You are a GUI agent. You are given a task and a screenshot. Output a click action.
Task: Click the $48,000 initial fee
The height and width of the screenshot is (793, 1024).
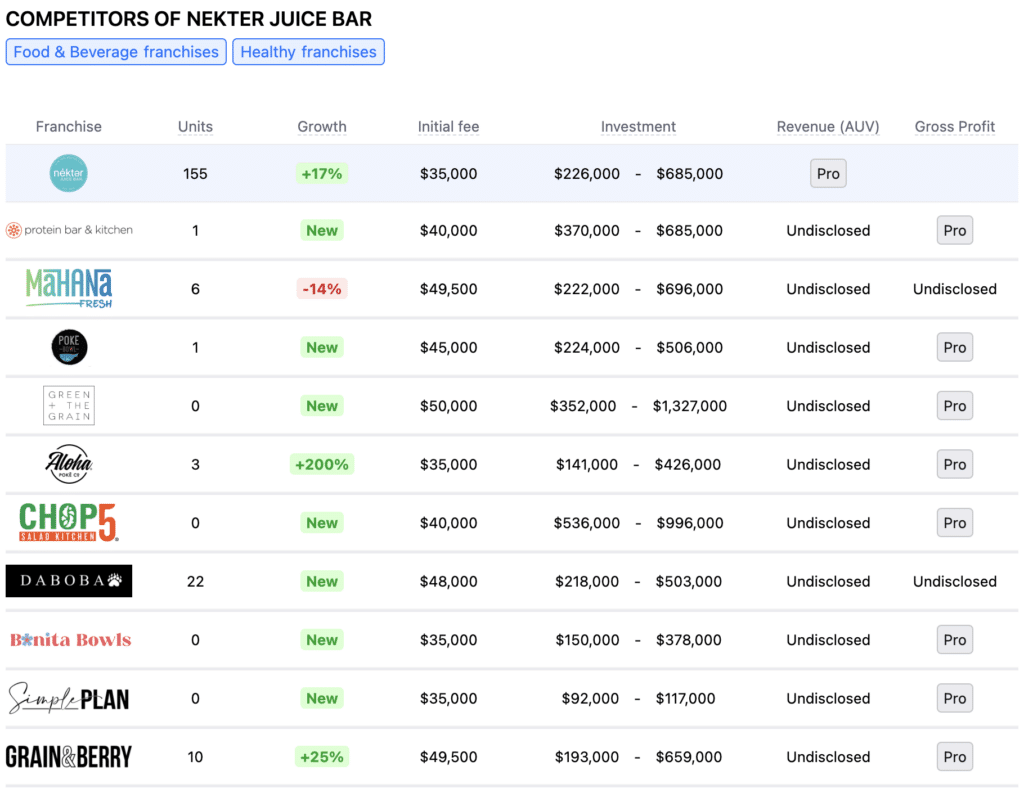click(x=449, y=581)
